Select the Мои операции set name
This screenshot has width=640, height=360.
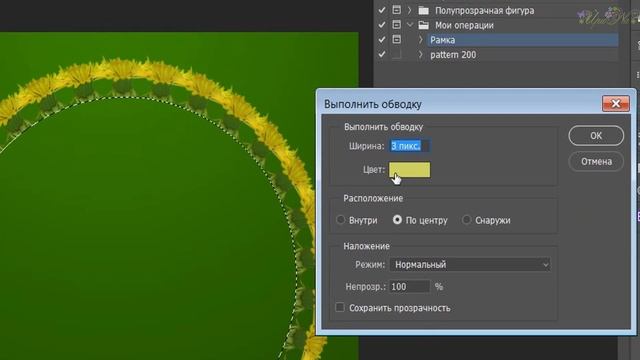(x=464, y=25)
